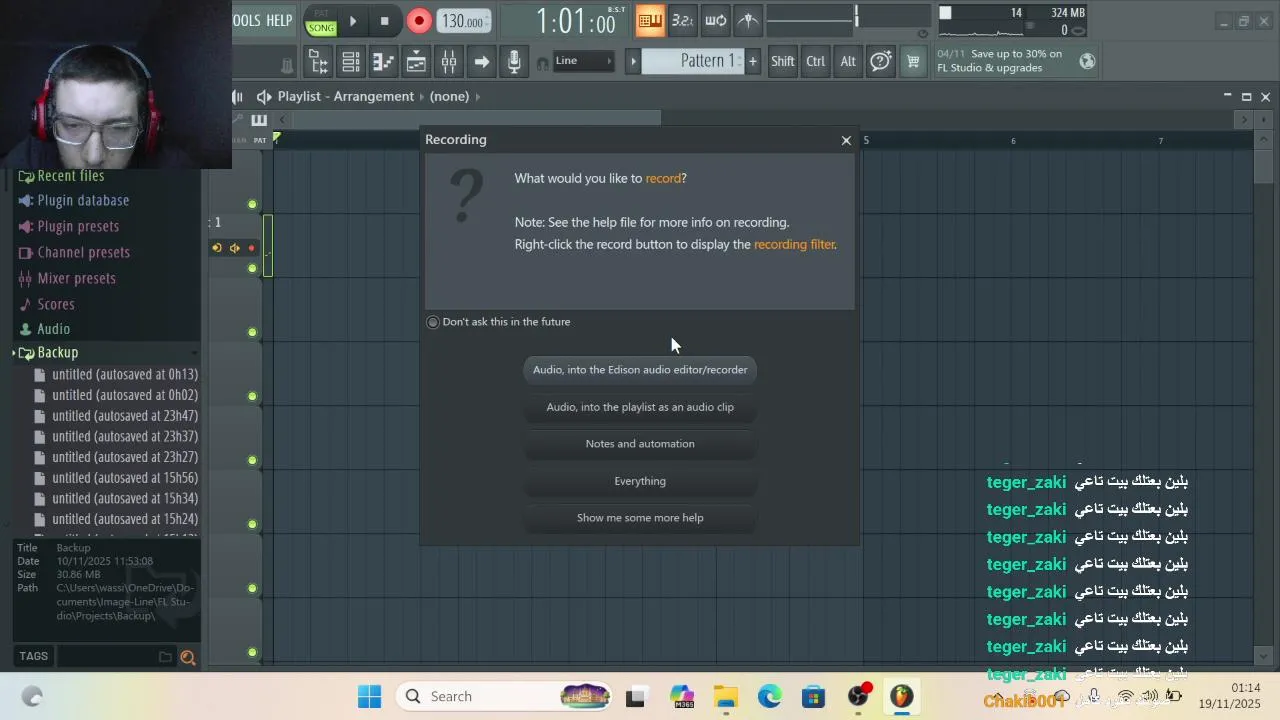Viewport: 1280px width, 720px height.
Task: Click the 1:01:00 time display
Action: [x=576, y=21]
